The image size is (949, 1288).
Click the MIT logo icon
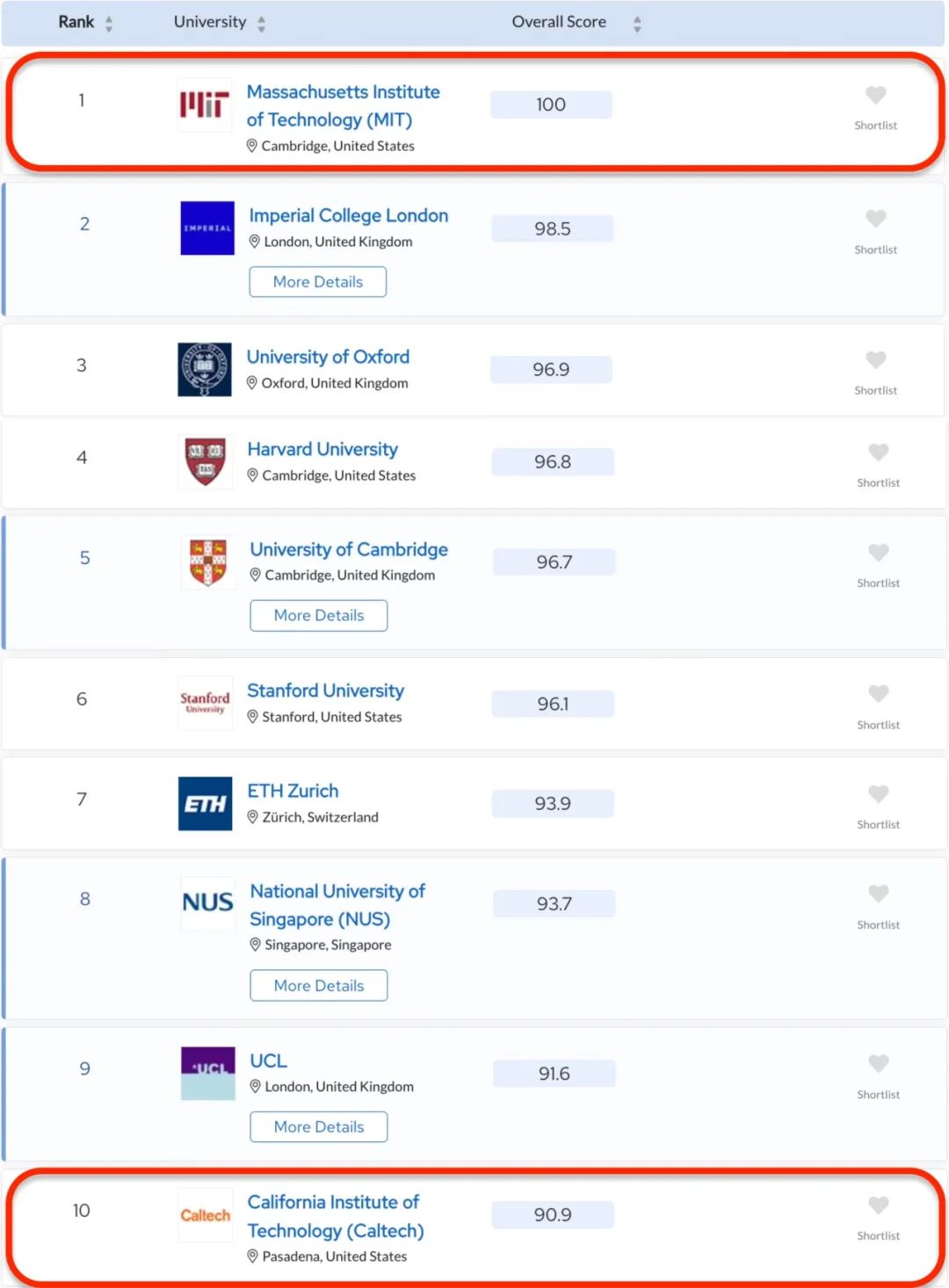coord(204,105)
